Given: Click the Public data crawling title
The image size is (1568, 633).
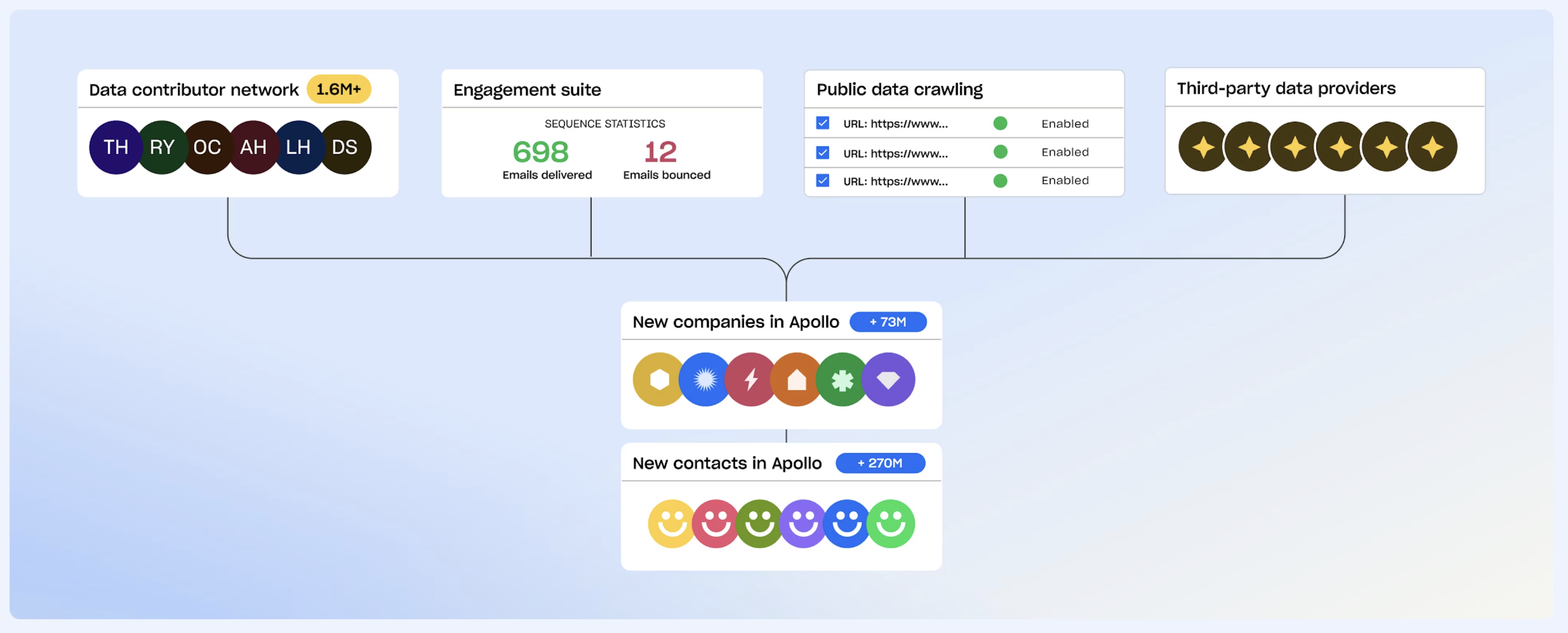Looking at the screenshot, I should click(900, 90).
